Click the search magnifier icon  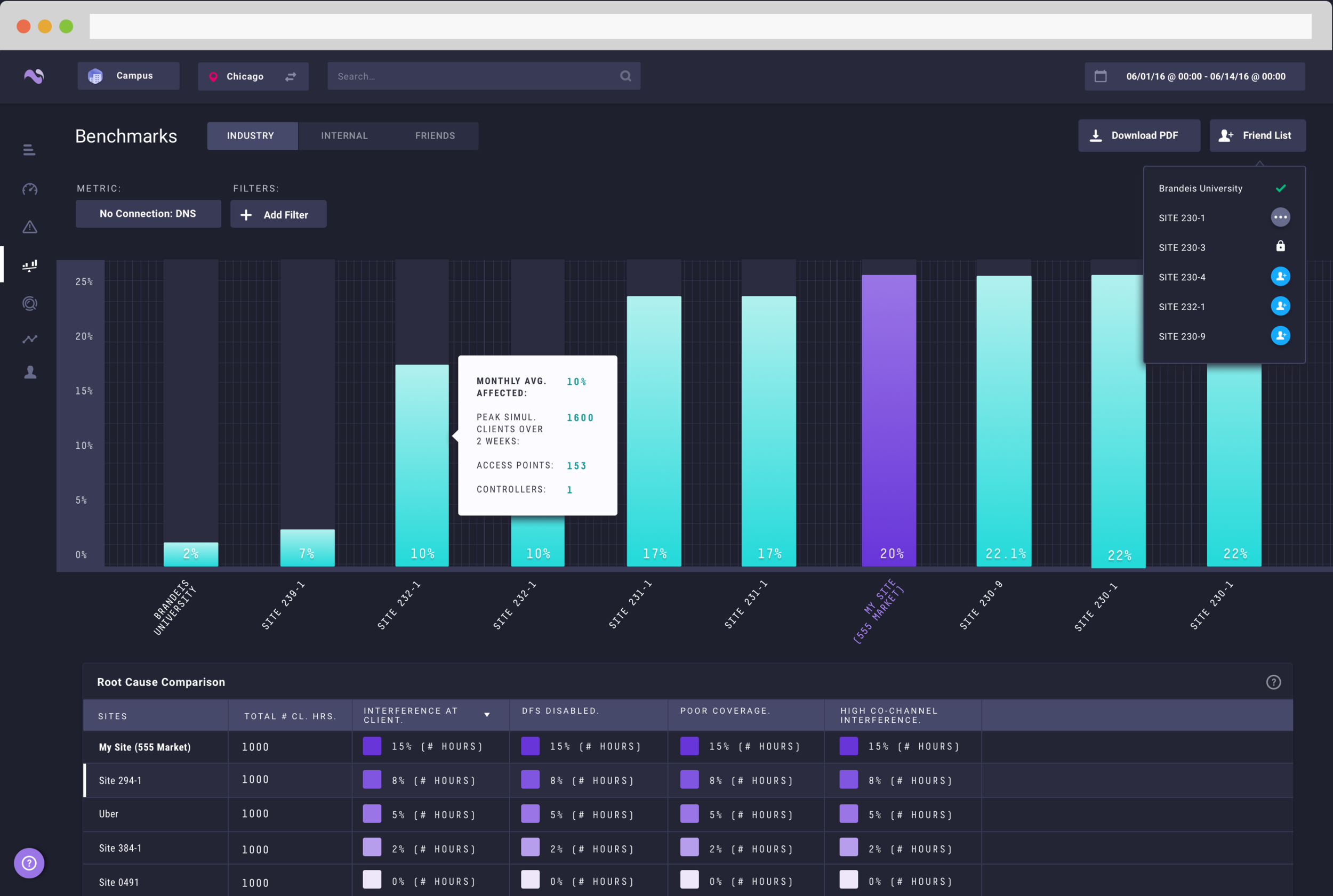pyautogui.click(x=625, y=76)
